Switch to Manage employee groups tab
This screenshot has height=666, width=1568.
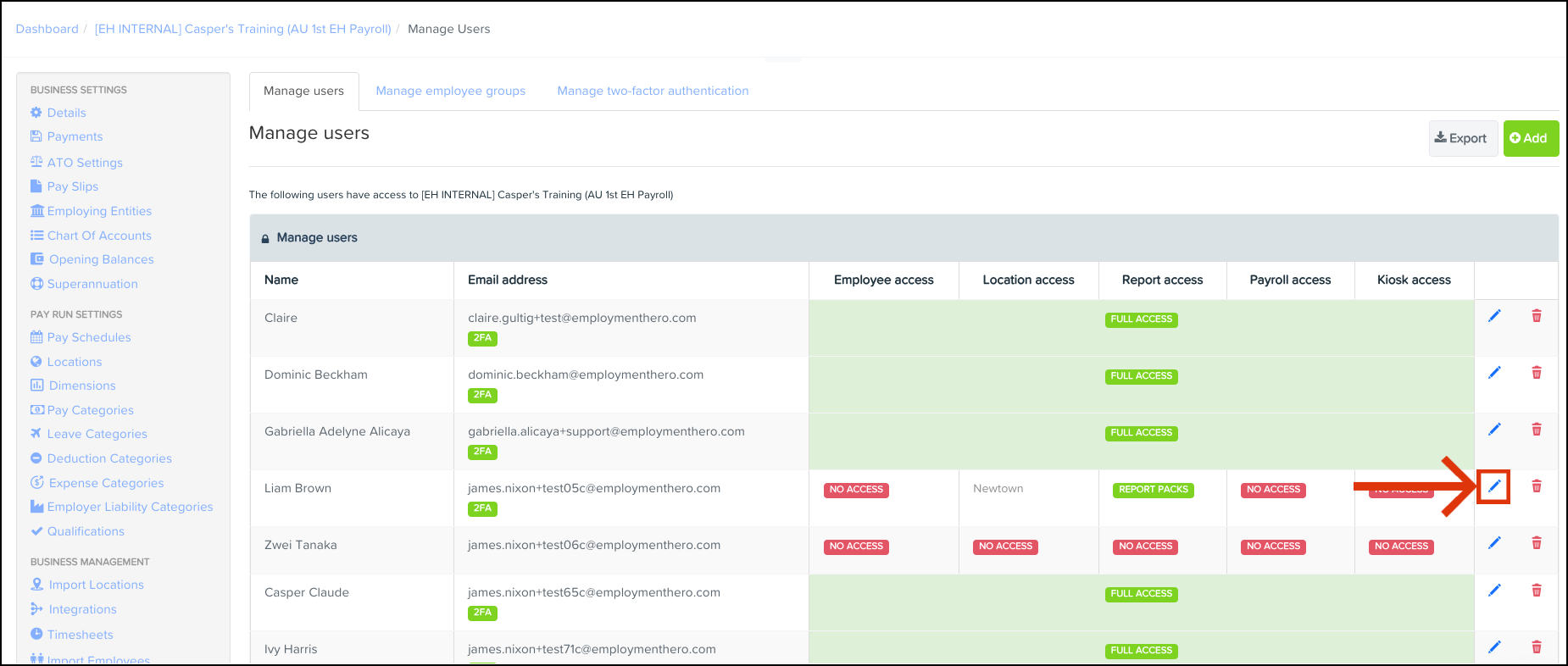[450, 91]
